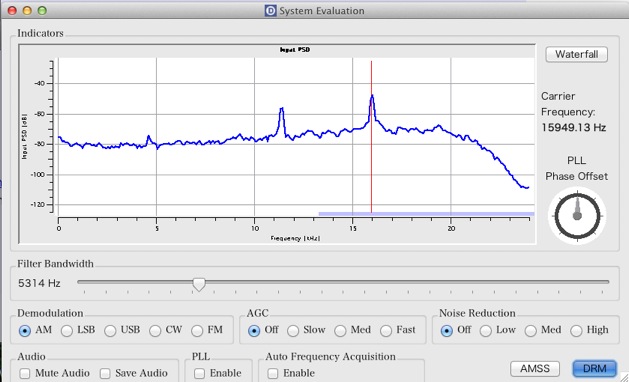Screen dimensions: 629x382
Task: Click the PLL Phase Offset dial
Action: [577, 216]
